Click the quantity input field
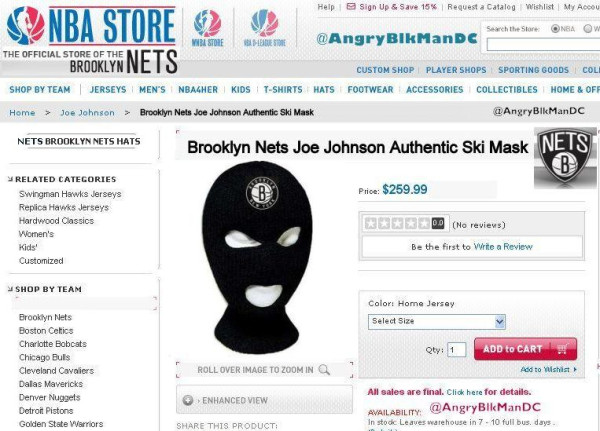The image size is (600, 431). [457, 350]
